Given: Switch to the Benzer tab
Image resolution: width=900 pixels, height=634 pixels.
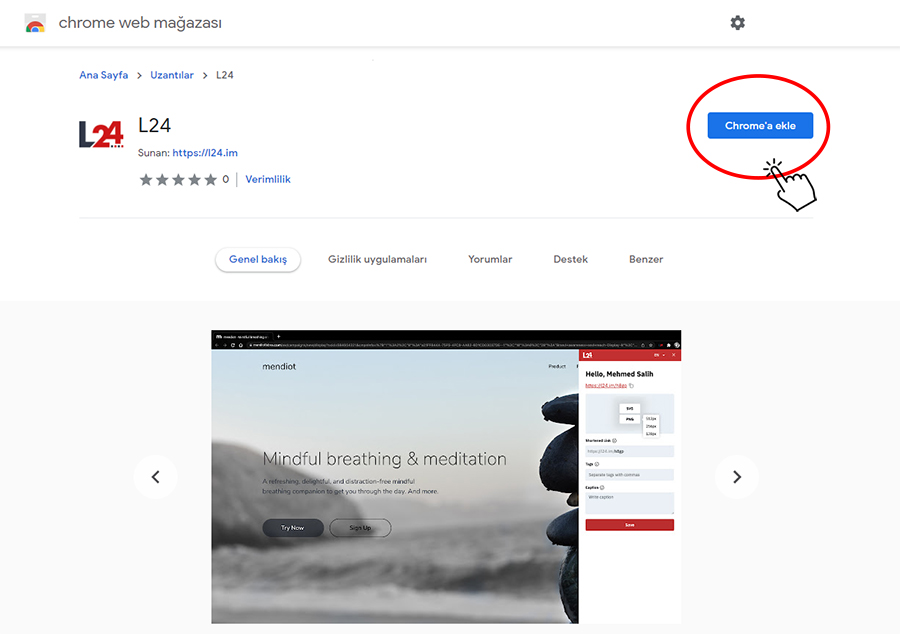Looking at the screenshot, I should click(x=646, y=259).
